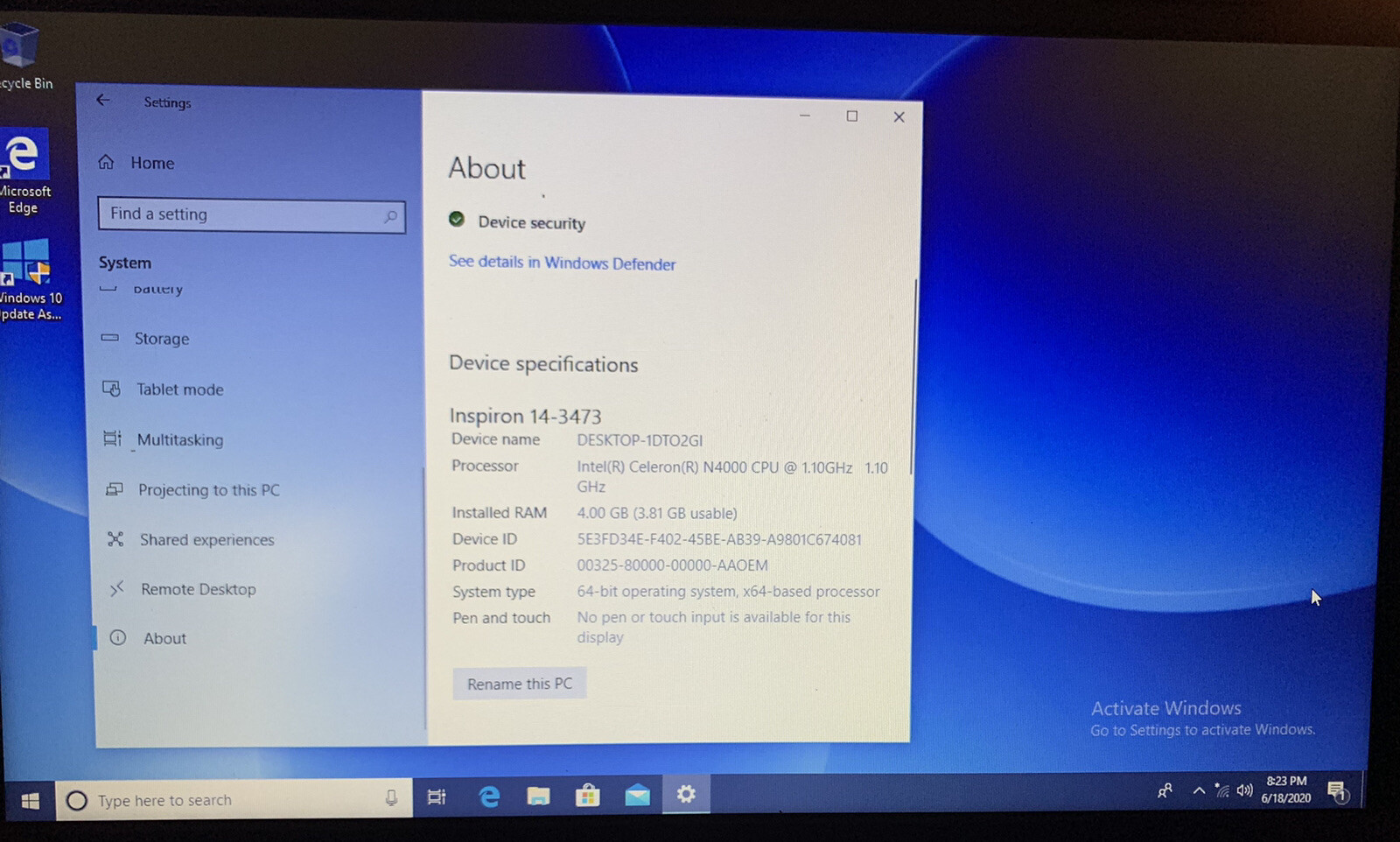Click the Type here to search box
Image resolution: width=1400 pixels, height=842 pixels.
click(x=234, y=800)
